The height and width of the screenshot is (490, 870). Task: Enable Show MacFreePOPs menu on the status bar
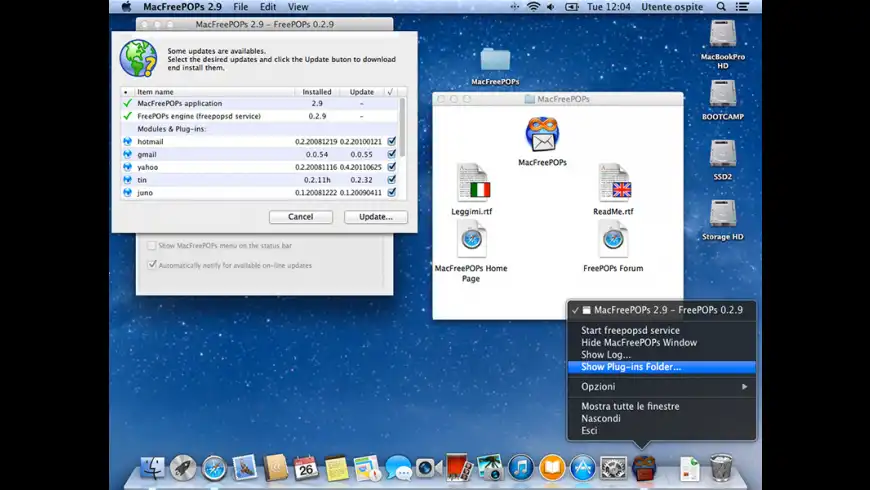[151, 245]
